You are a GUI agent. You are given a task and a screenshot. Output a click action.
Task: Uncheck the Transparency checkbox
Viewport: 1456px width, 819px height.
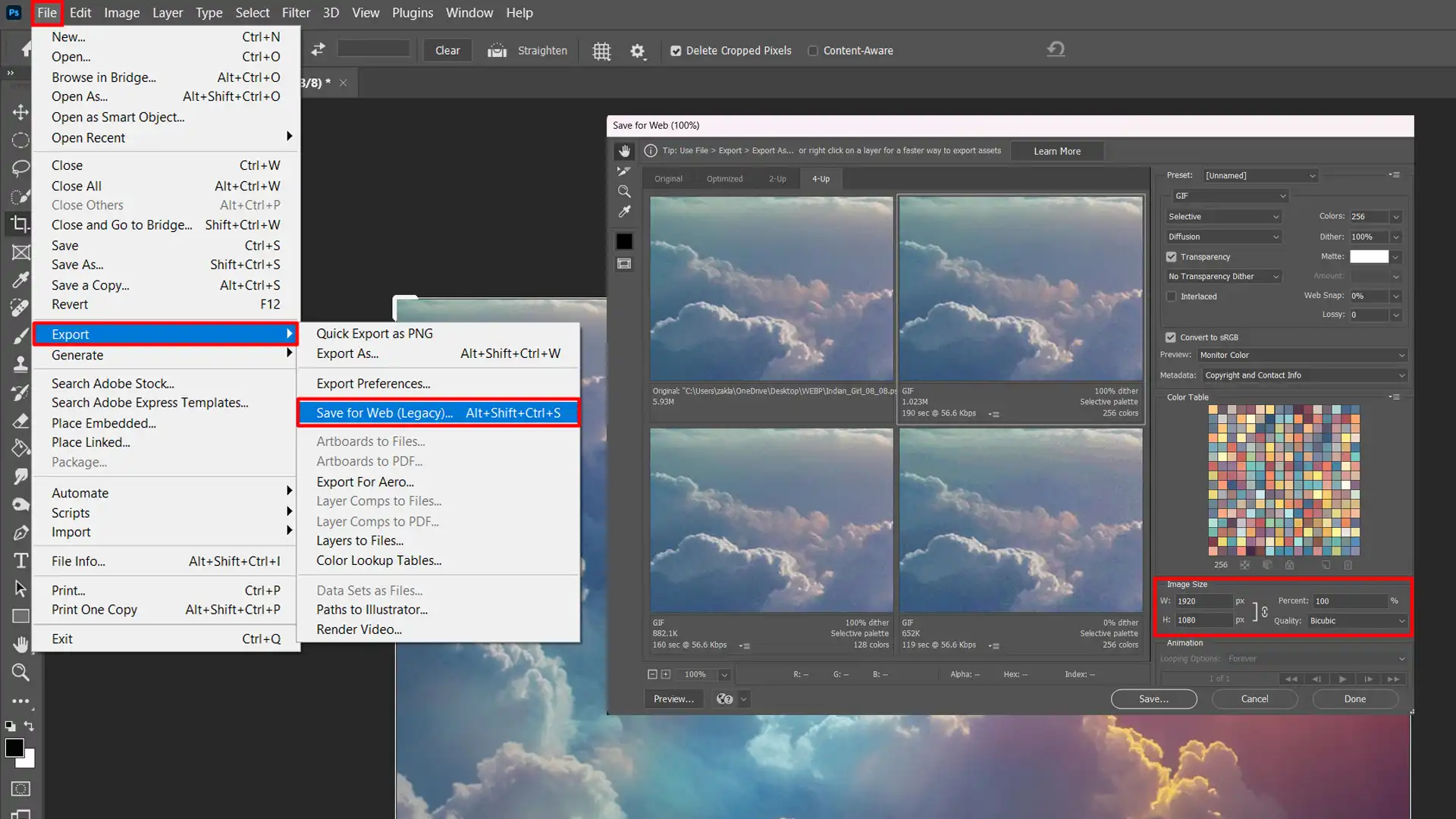[1172, 257]
